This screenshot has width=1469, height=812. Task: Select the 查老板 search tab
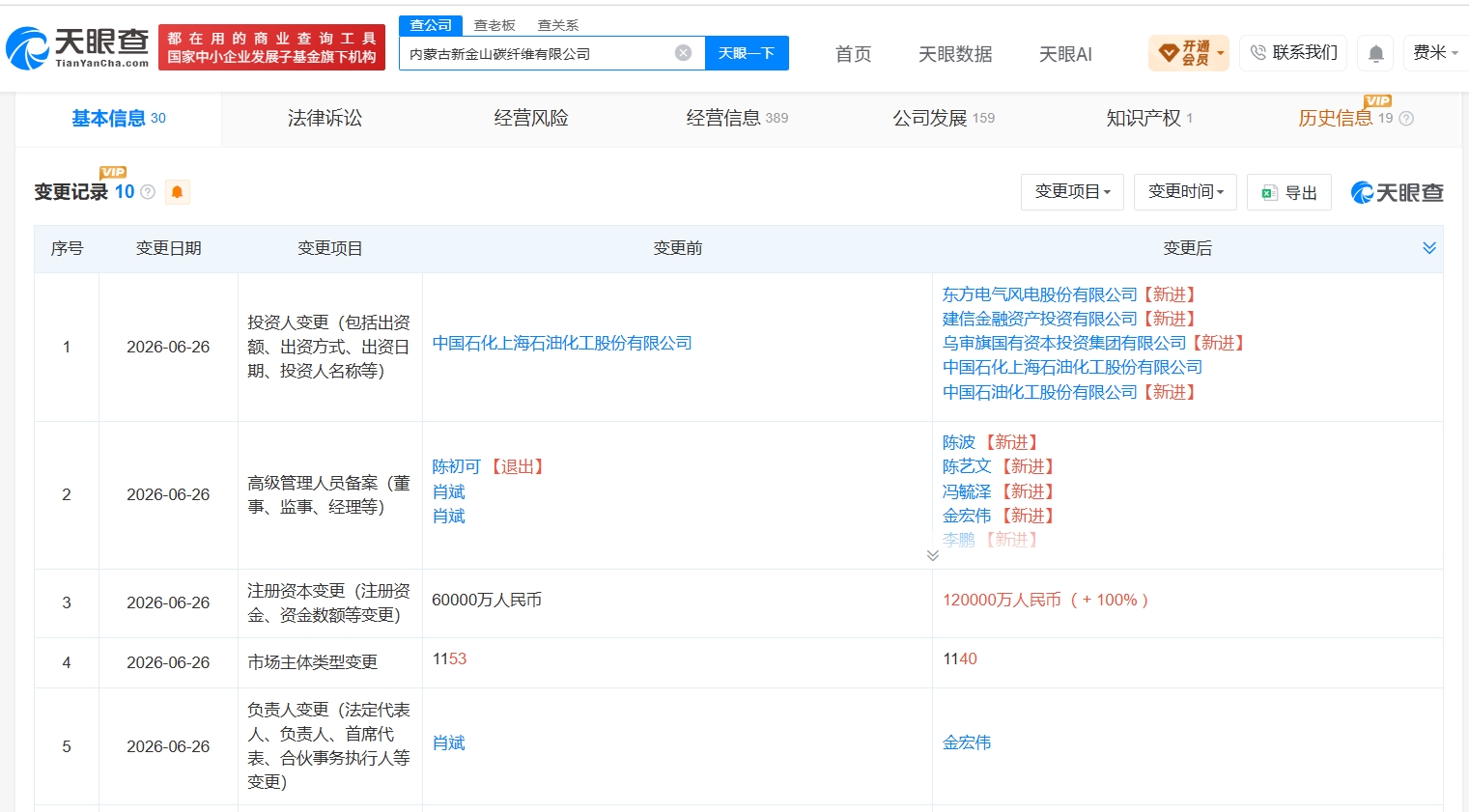(x=494, y=25)
